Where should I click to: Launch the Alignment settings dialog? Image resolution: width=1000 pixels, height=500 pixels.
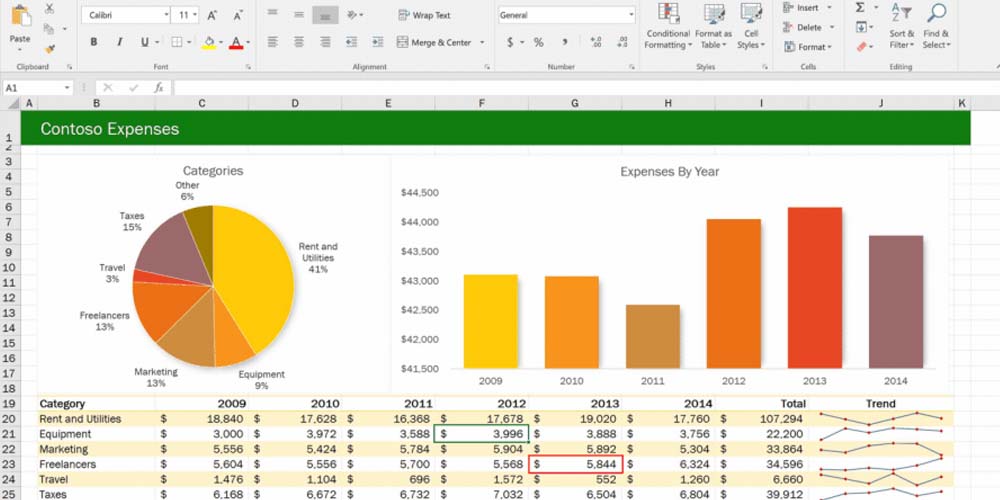pos(487,67)
